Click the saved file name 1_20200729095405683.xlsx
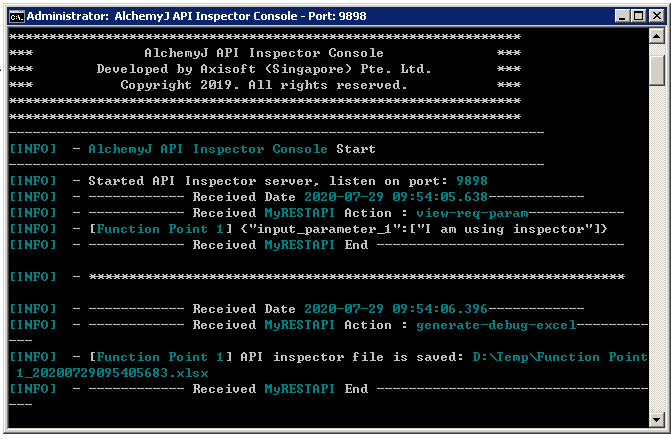Screen dimensions: 671x439 112,373
